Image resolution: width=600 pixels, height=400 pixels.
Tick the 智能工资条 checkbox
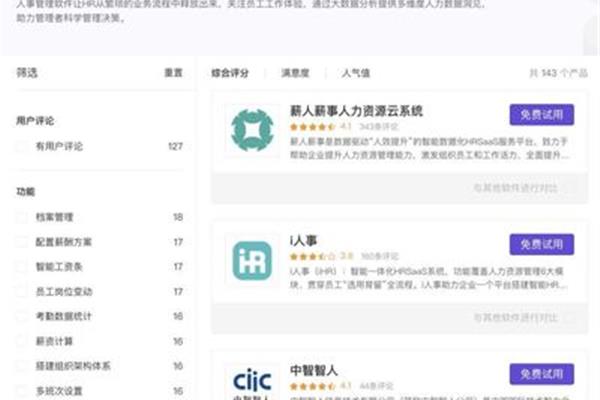[x=21, y=266]
